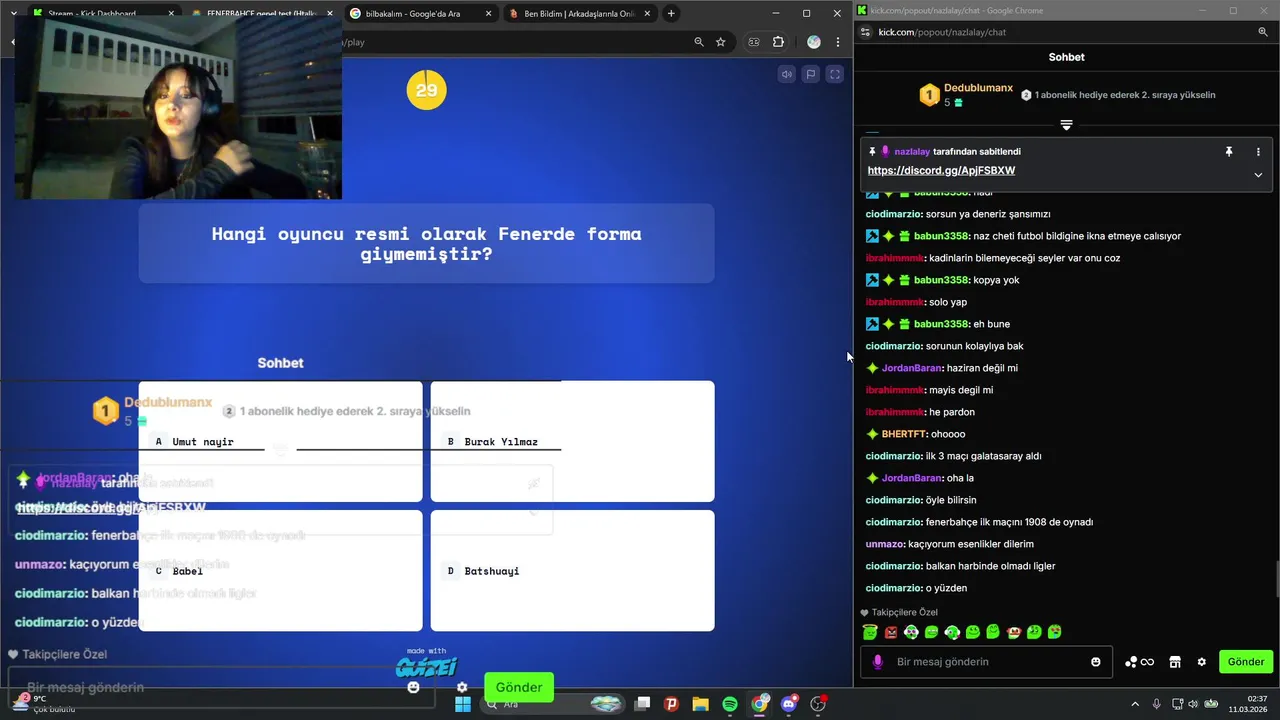
Task: Choose answer C Babel
Action: point(280,570)
